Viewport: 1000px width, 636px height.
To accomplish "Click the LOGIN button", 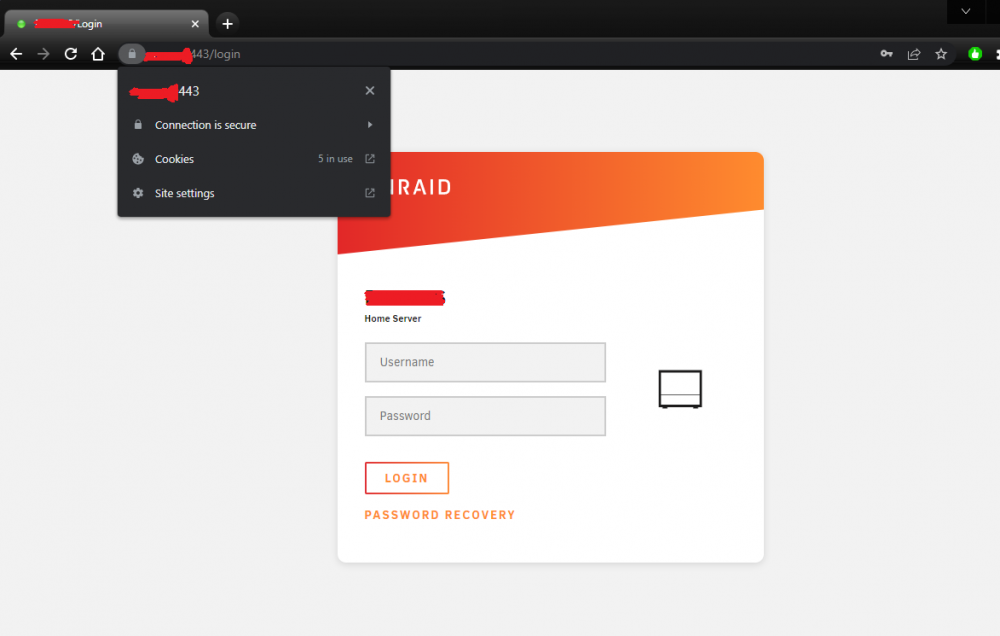I will point(407,478).
